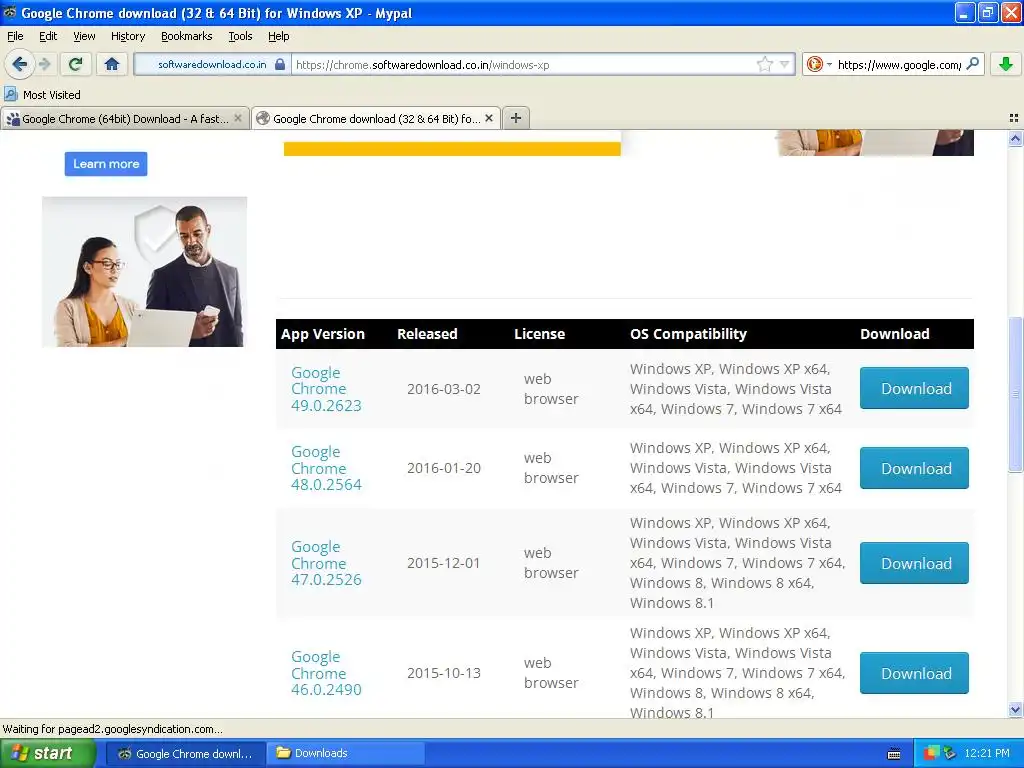Click the release date 2015-10-13
Image resolution: width=1024 pixels, height=768 pixels.
point(443,673)
